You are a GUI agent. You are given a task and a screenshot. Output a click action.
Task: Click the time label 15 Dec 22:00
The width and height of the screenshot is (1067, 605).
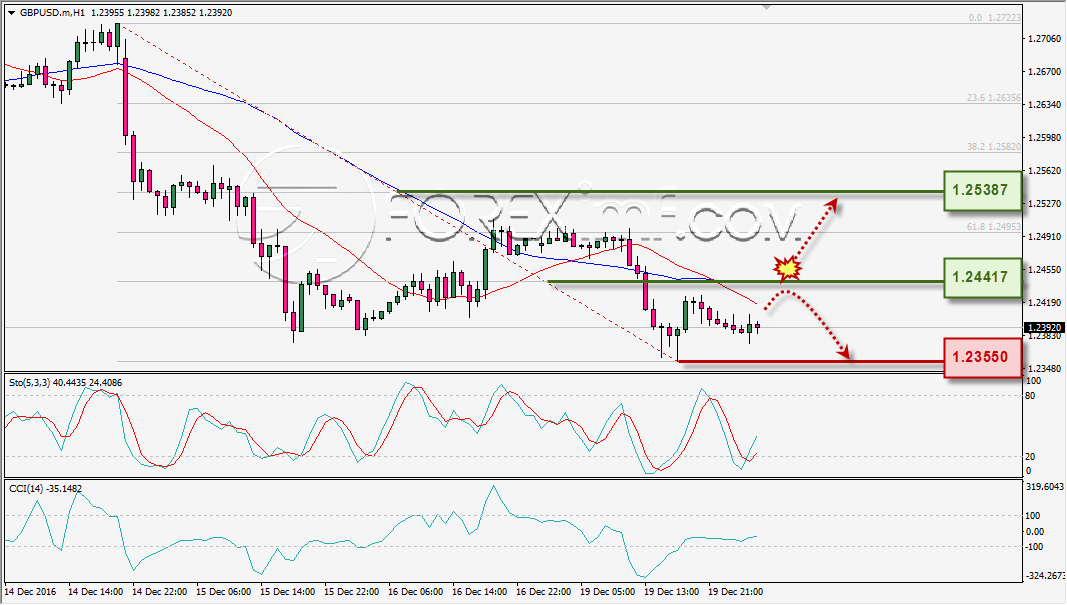pyautogui.click(x=351, y=591)
